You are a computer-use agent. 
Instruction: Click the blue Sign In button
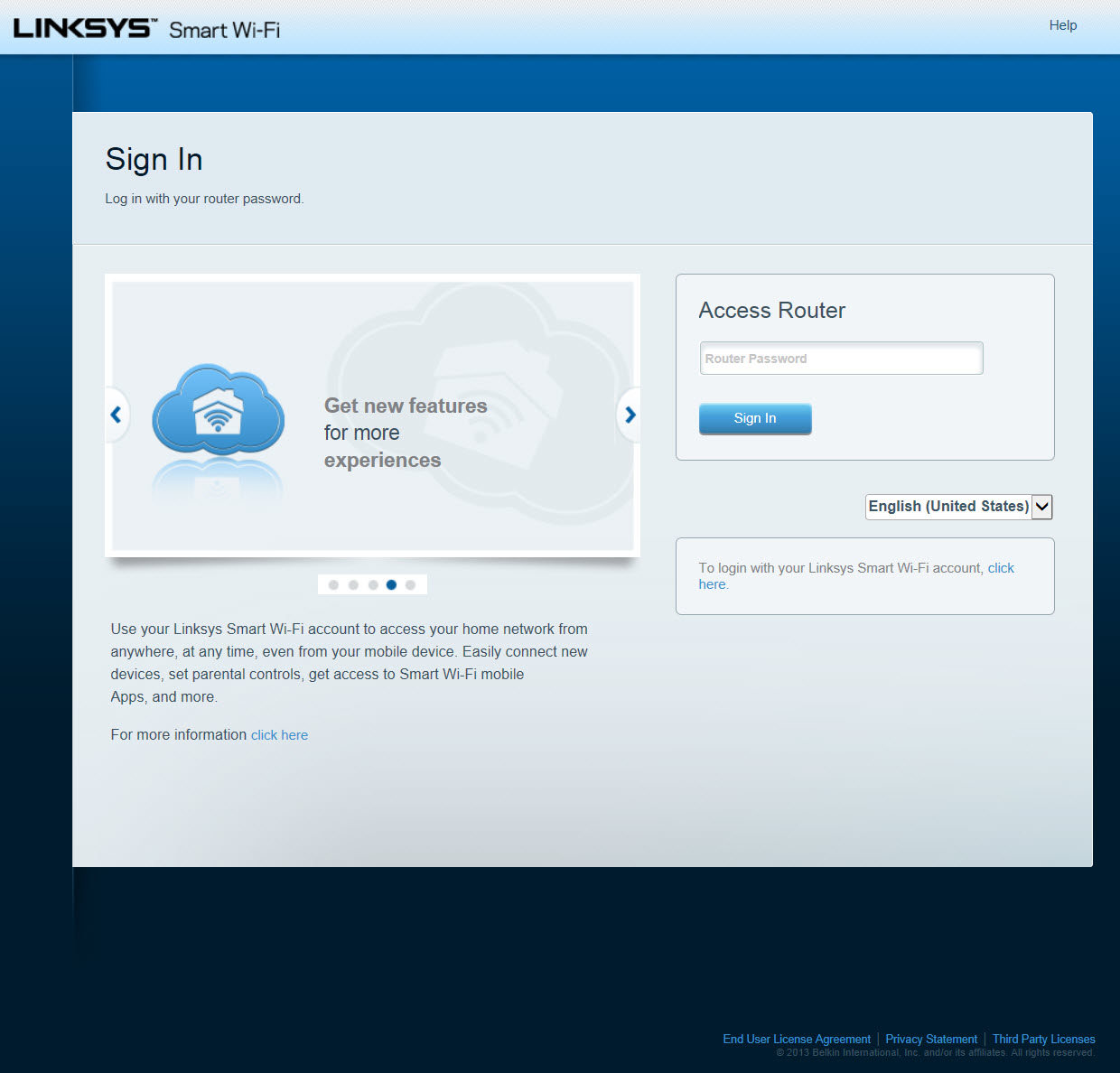pos(755,418)
